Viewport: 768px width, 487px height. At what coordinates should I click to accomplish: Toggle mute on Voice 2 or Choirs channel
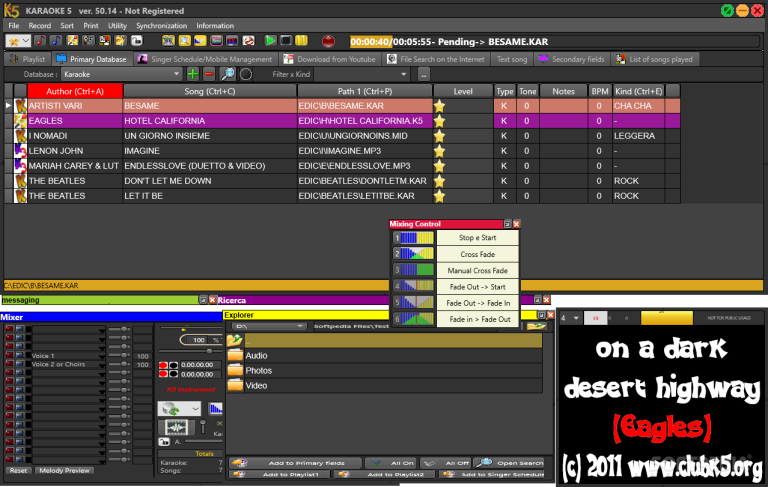point(10,364)
